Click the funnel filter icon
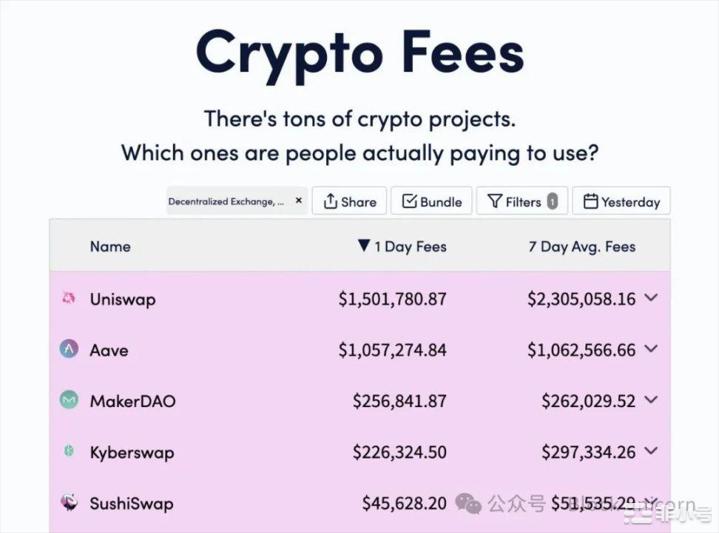Screen dimensions: 719x533 [x=494, y=201]
